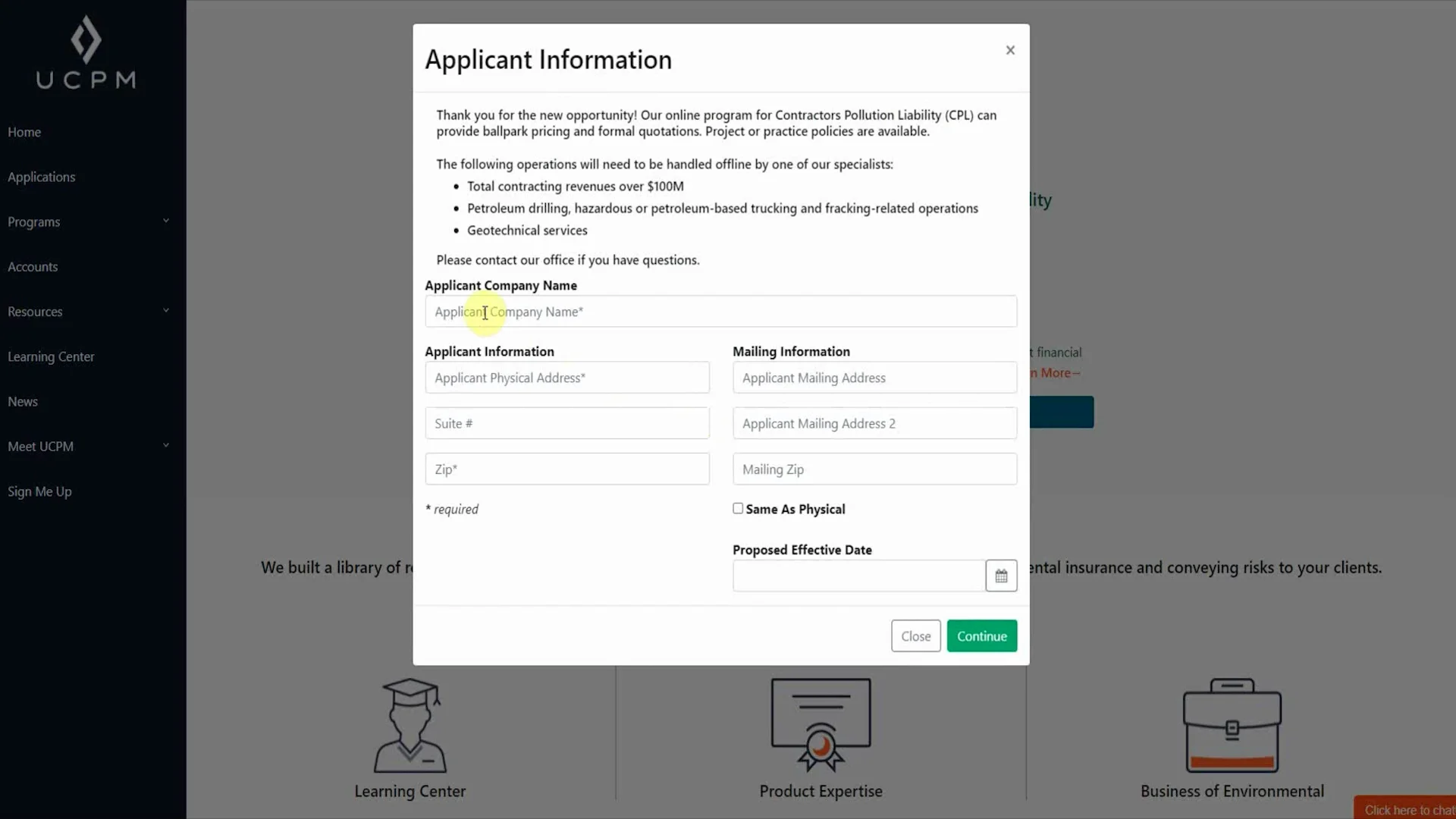Screen dimensions: 1456x819
Task: Open the Accounts sidebar item
Action: [33, 267]
